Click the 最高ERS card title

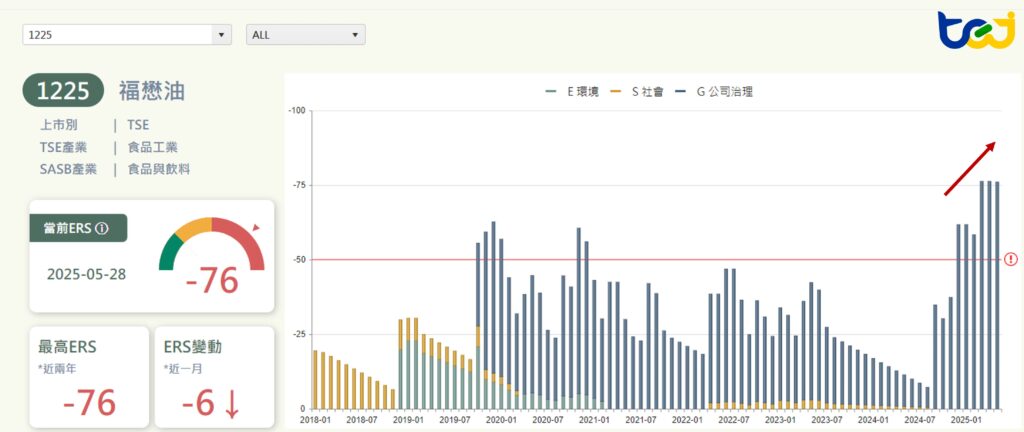click(x=67, y=347)
